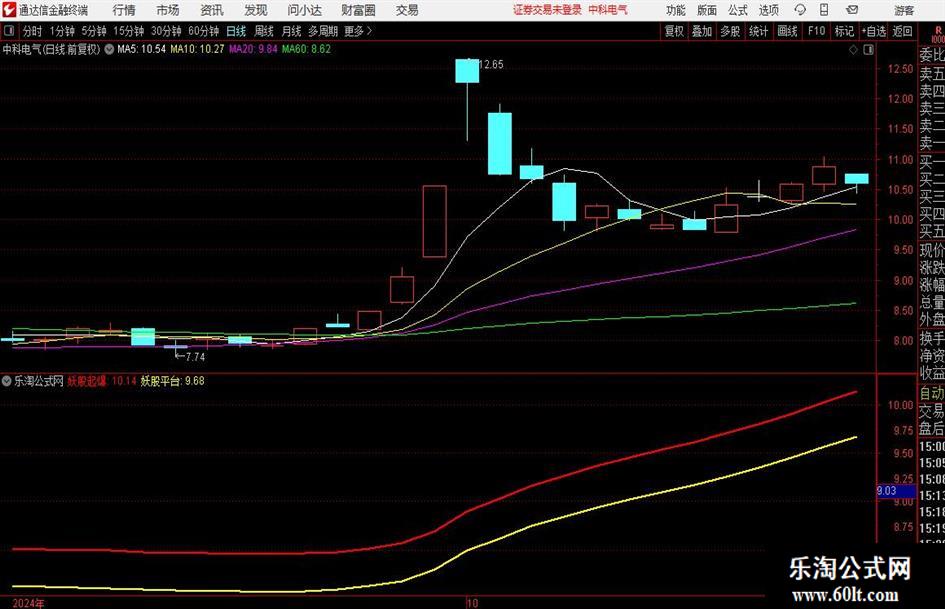Open the 资讯 menu
This screenshot has height=609, width=945.
212,10
